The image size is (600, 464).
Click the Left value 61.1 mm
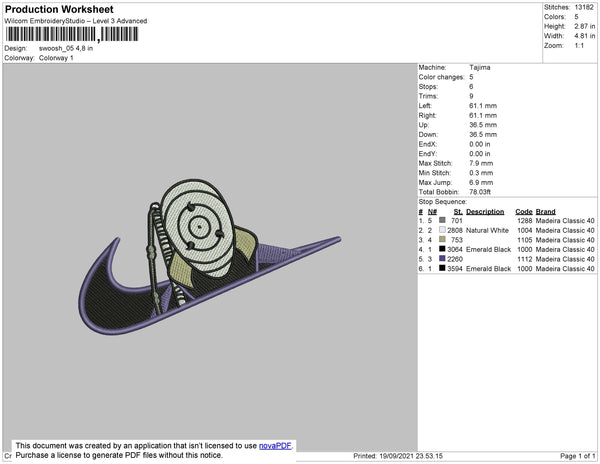[x=483, y=106]
